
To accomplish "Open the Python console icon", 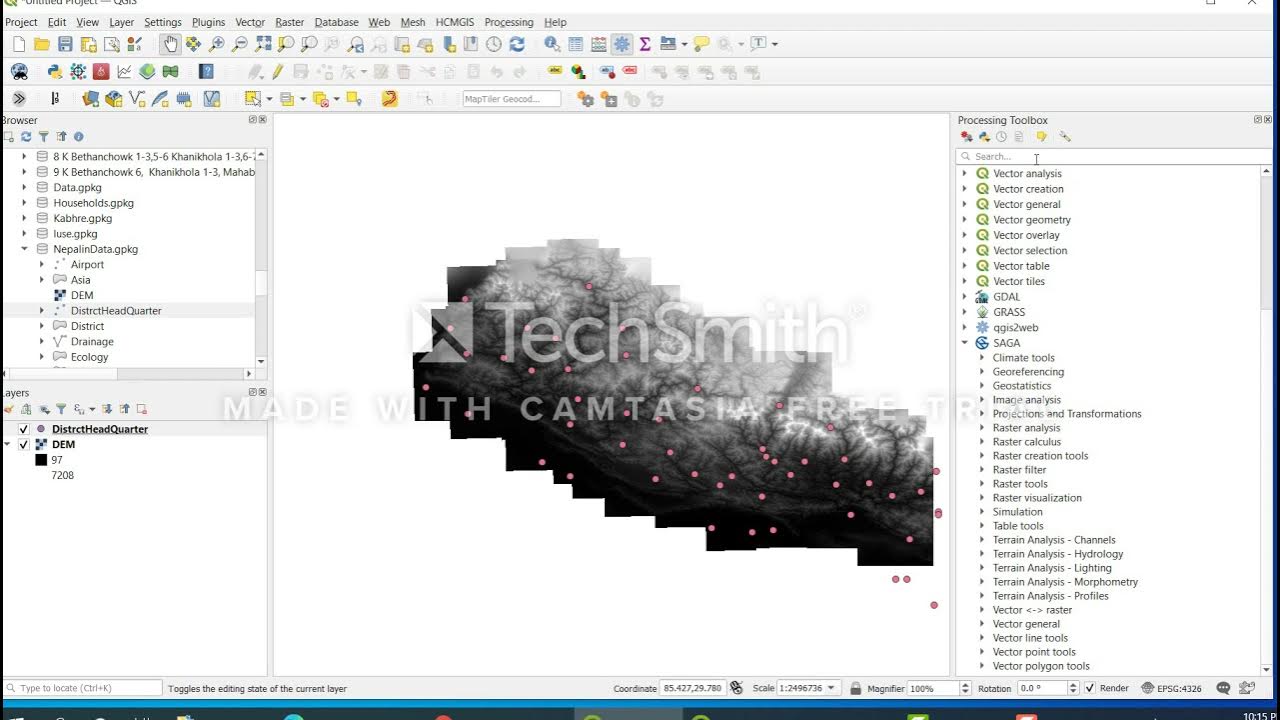I will 55,71.
